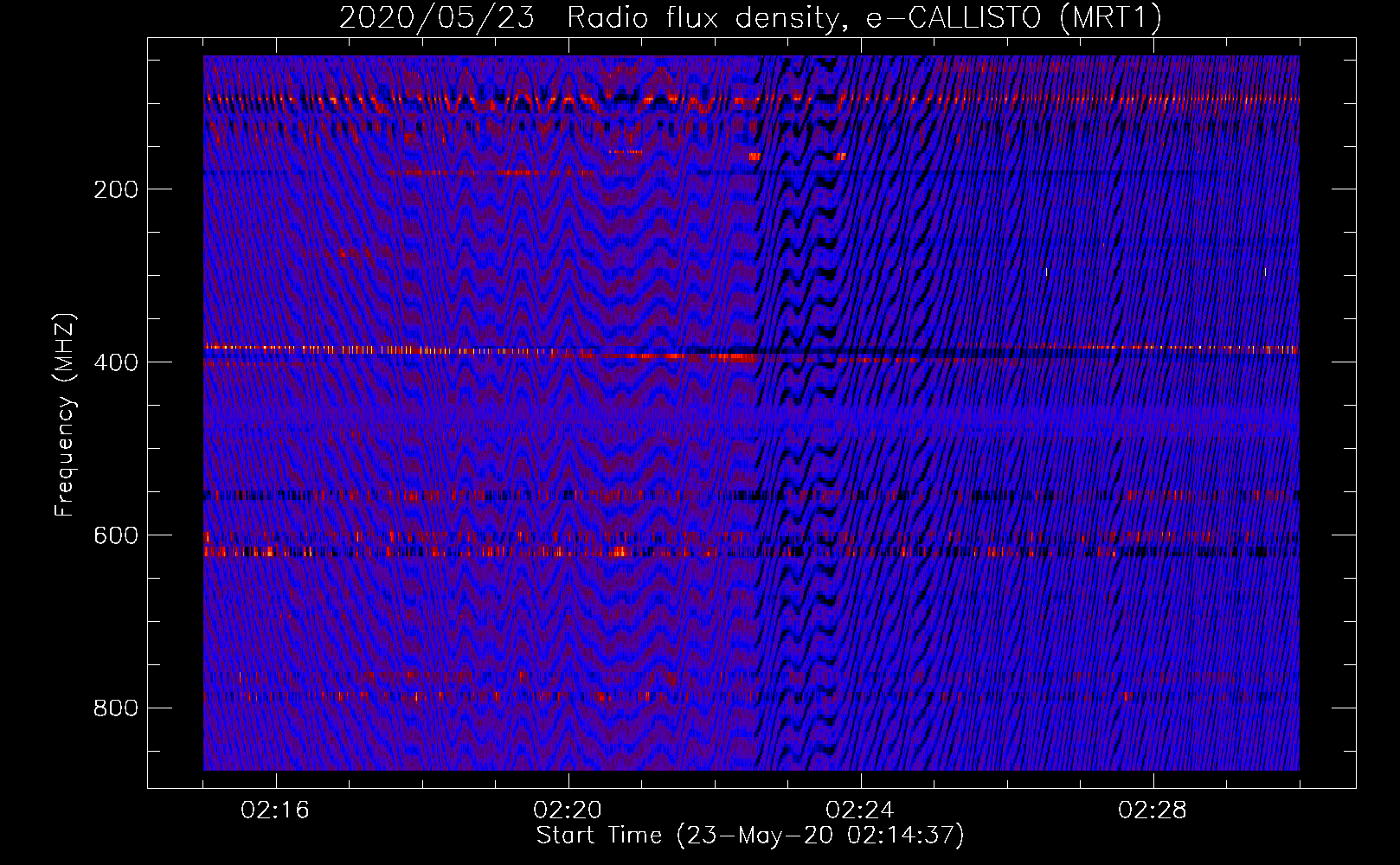The height and width of the screenshot is (865, 1400).
Task: Click the 800 frequency tick label
Action: [116, 708]
